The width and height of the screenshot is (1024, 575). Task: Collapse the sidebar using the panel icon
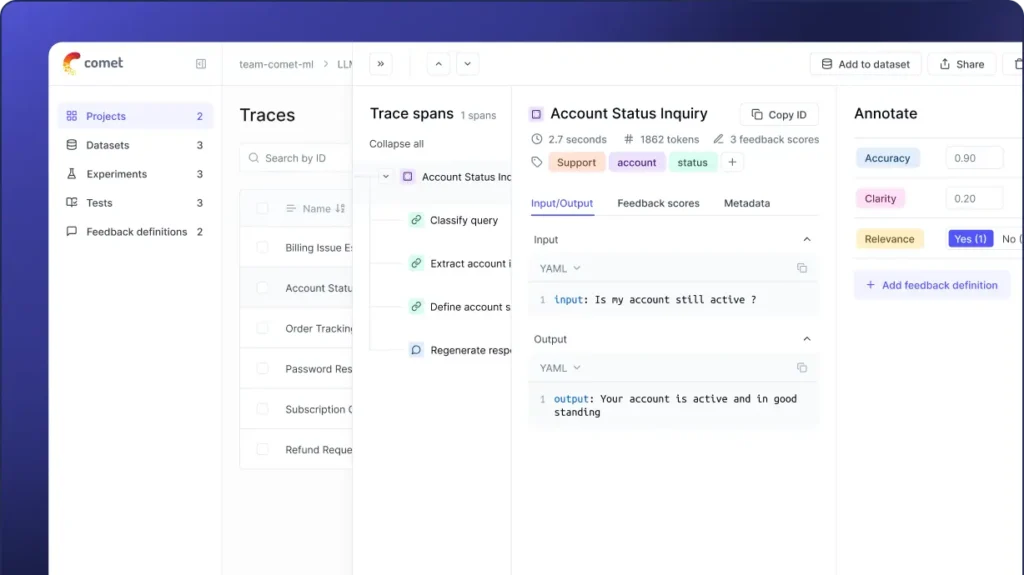click(x=201, y=64)
